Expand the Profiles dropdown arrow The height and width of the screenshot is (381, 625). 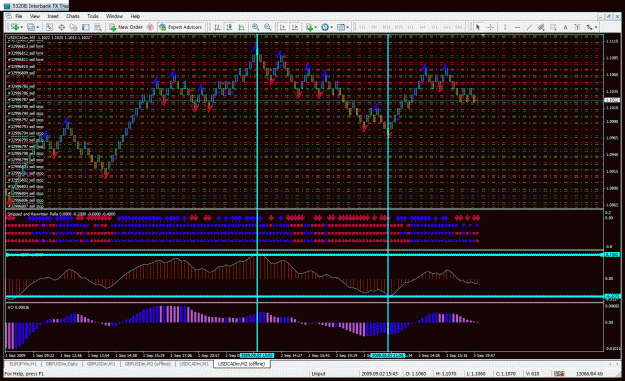tap(37, 27)
